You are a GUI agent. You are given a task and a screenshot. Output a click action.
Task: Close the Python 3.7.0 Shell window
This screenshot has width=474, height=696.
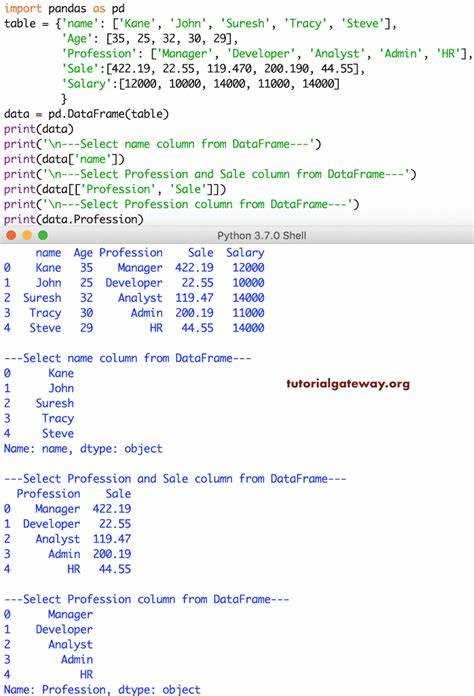[11, 235]
